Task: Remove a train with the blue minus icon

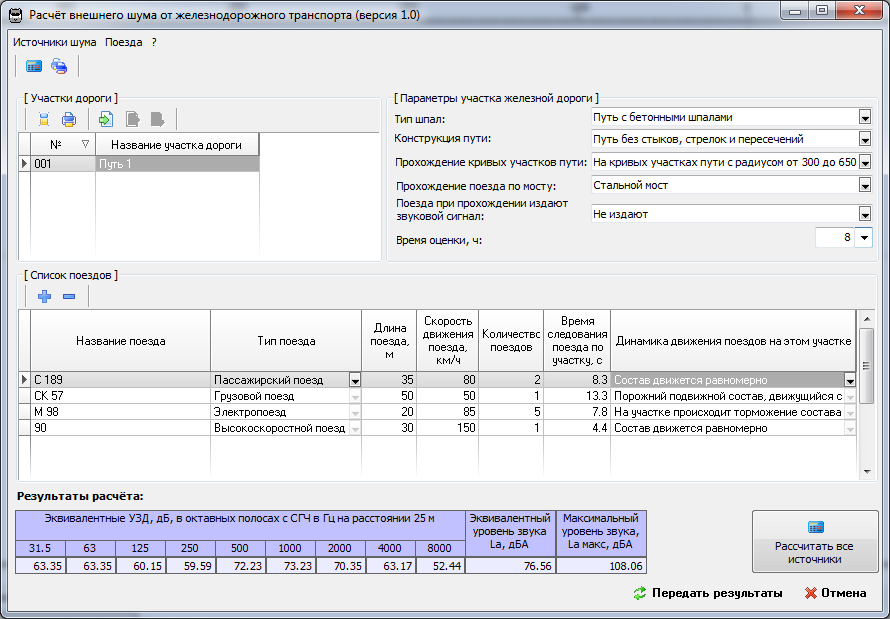Action: (x=69, y=296)
